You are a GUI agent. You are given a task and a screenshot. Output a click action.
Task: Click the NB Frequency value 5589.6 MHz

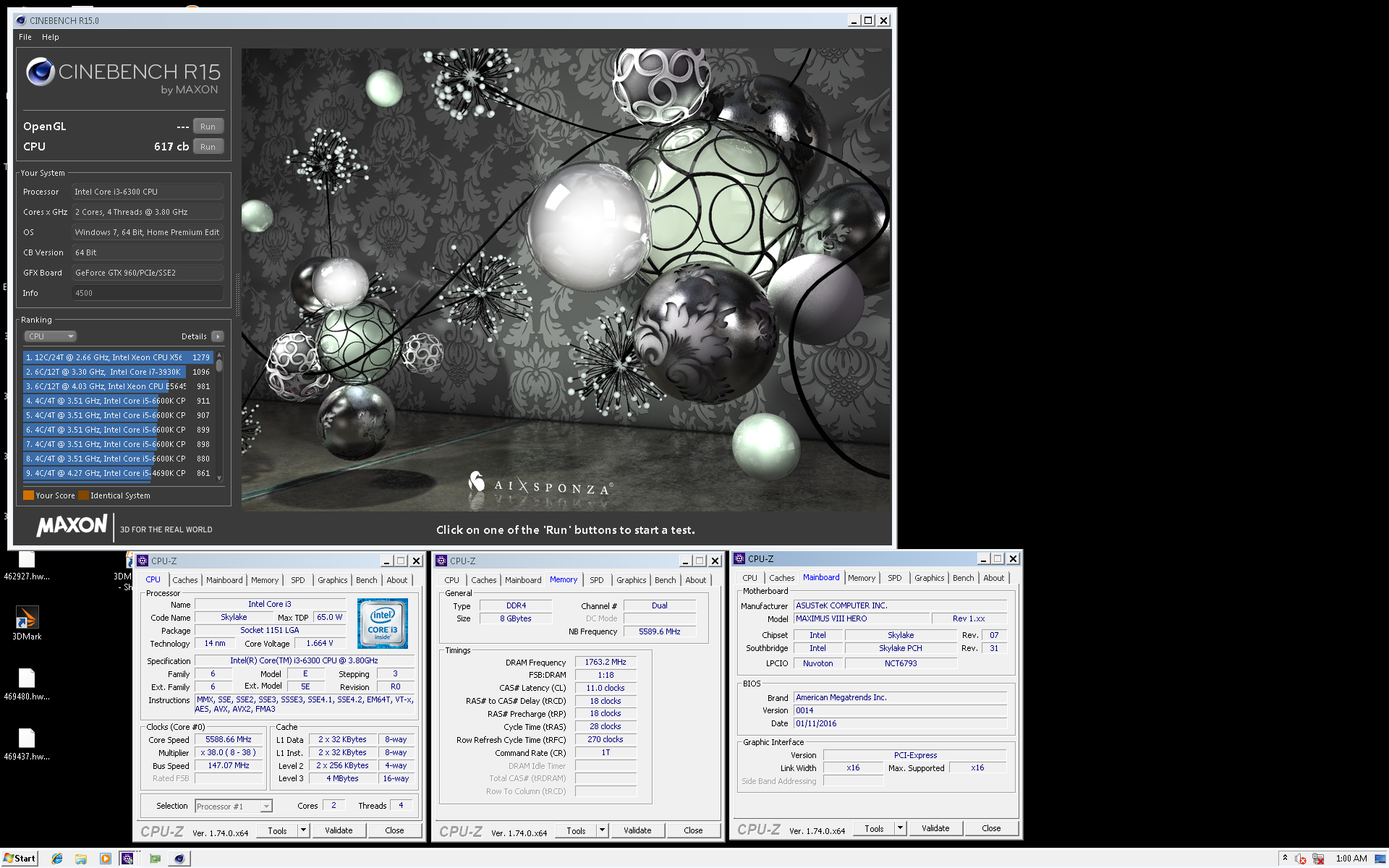point(660,631)
